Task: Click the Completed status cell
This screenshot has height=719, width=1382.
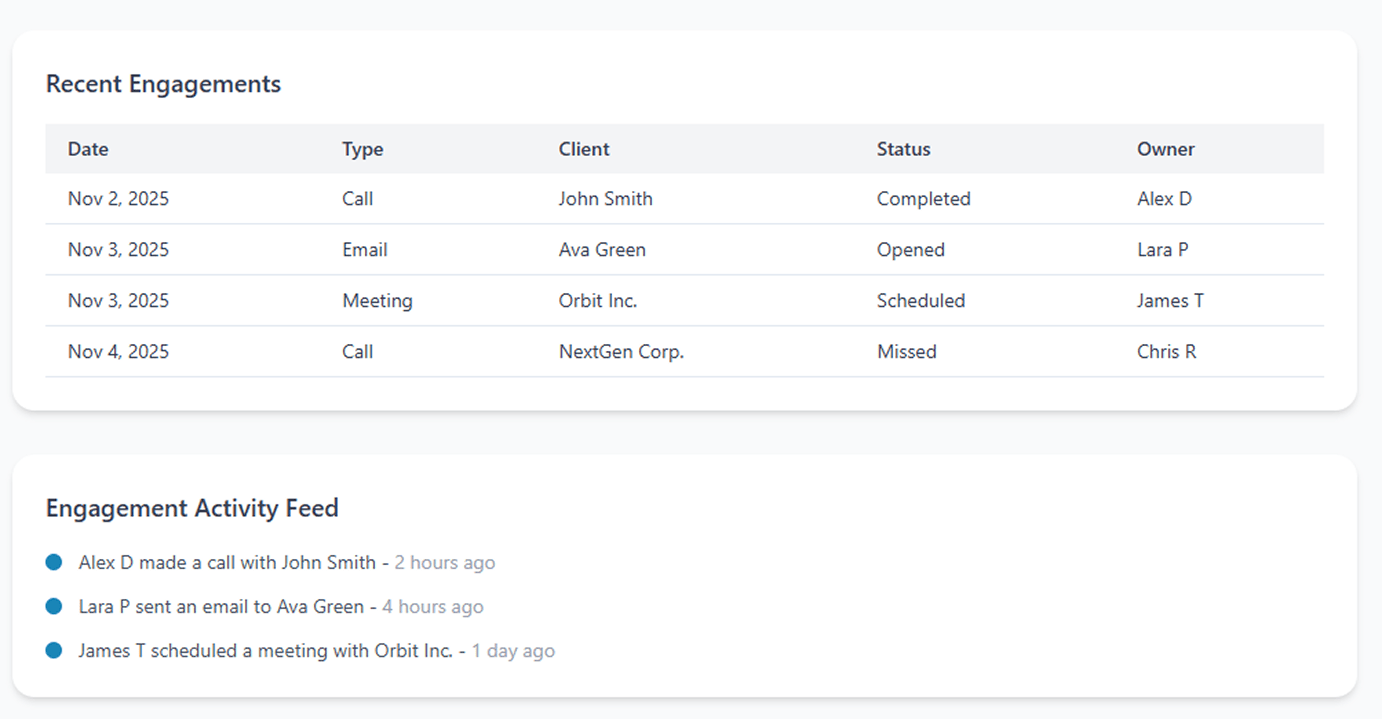Action: point(923,199)
